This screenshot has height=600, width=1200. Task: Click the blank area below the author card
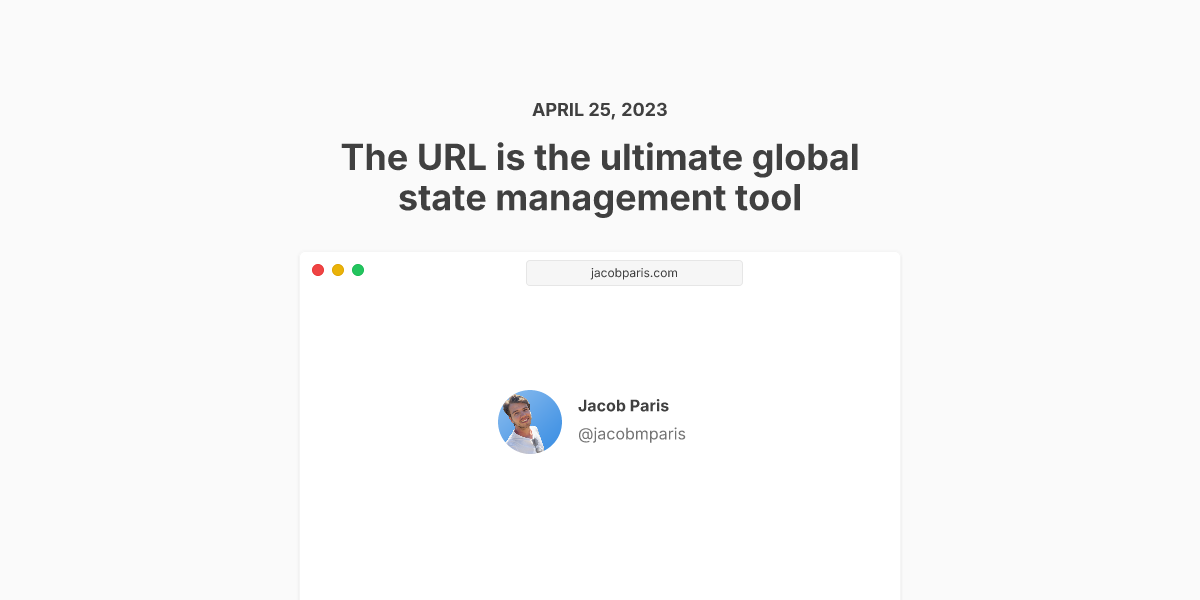pos(600,530)
